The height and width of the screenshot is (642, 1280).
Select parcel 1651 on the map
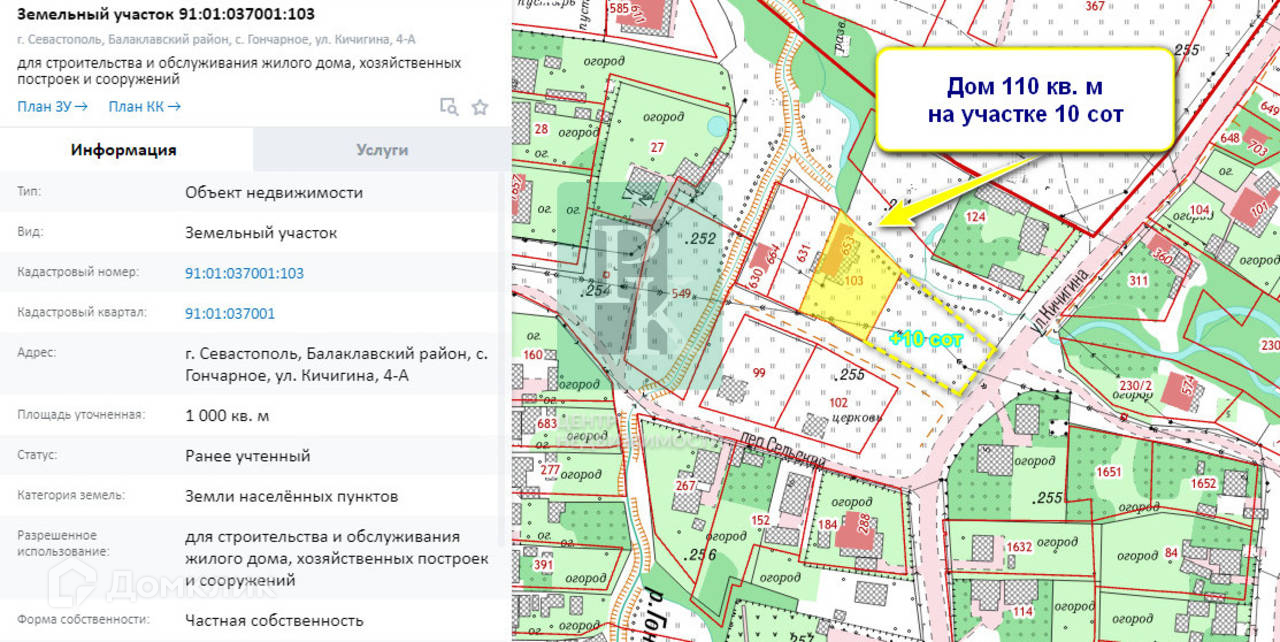(x=1109, y=471)
